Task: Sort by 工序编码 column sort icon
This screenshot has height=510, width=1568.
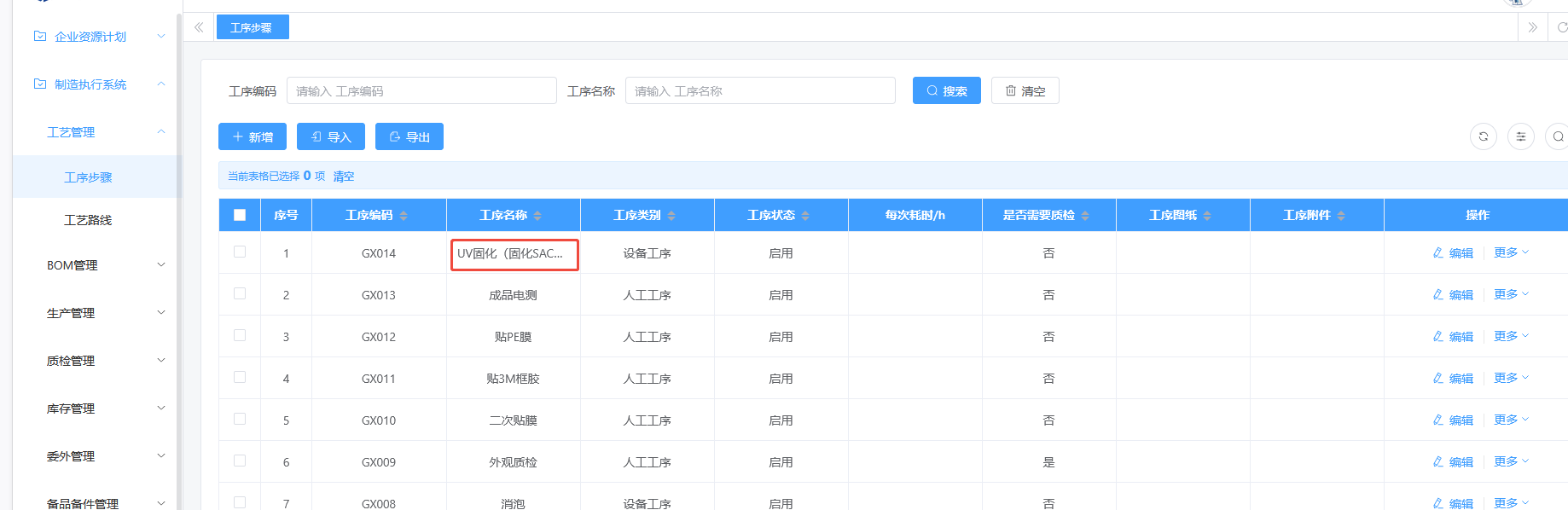Action: tap(404, 216)
